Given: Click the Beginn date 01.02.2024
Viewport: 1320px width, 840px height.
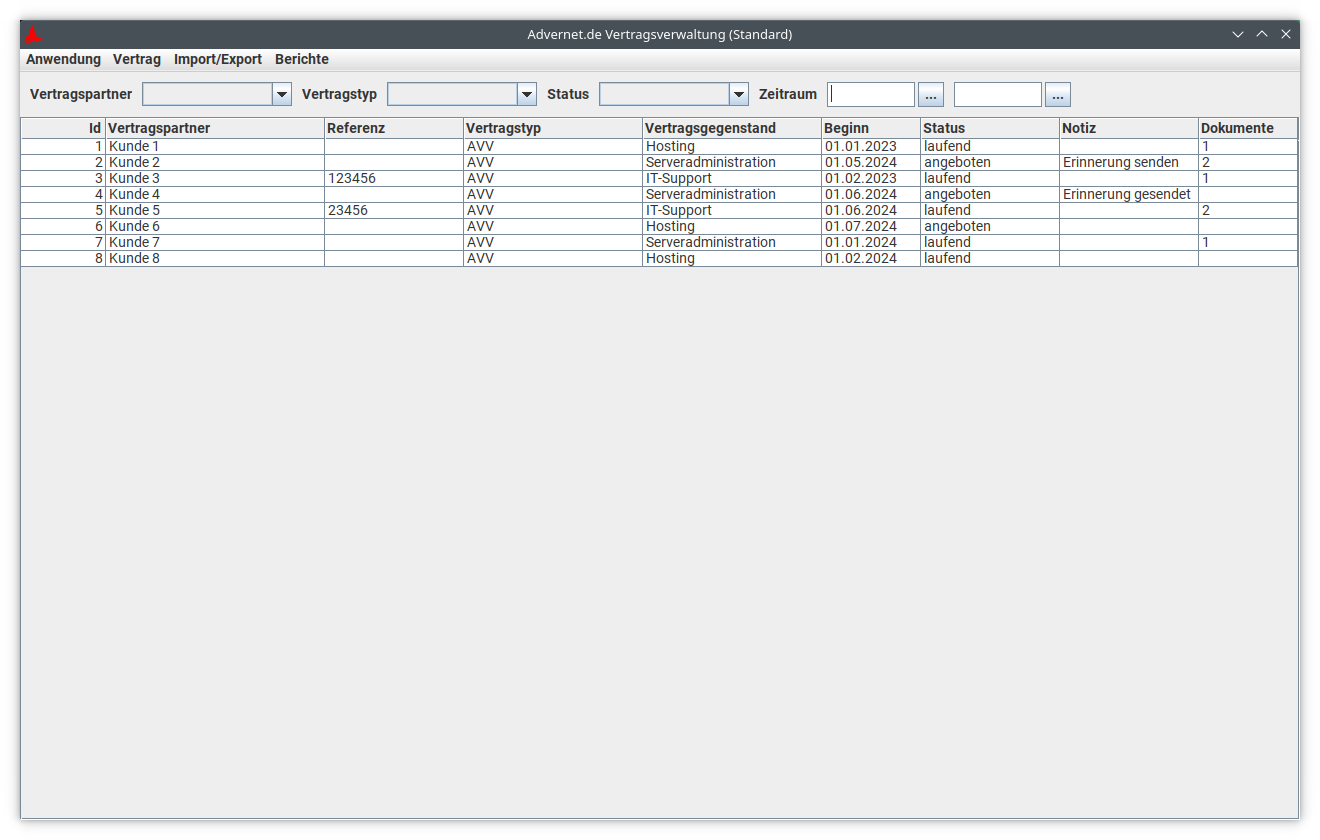Looking at the screenshot, I should pos(861,258).
